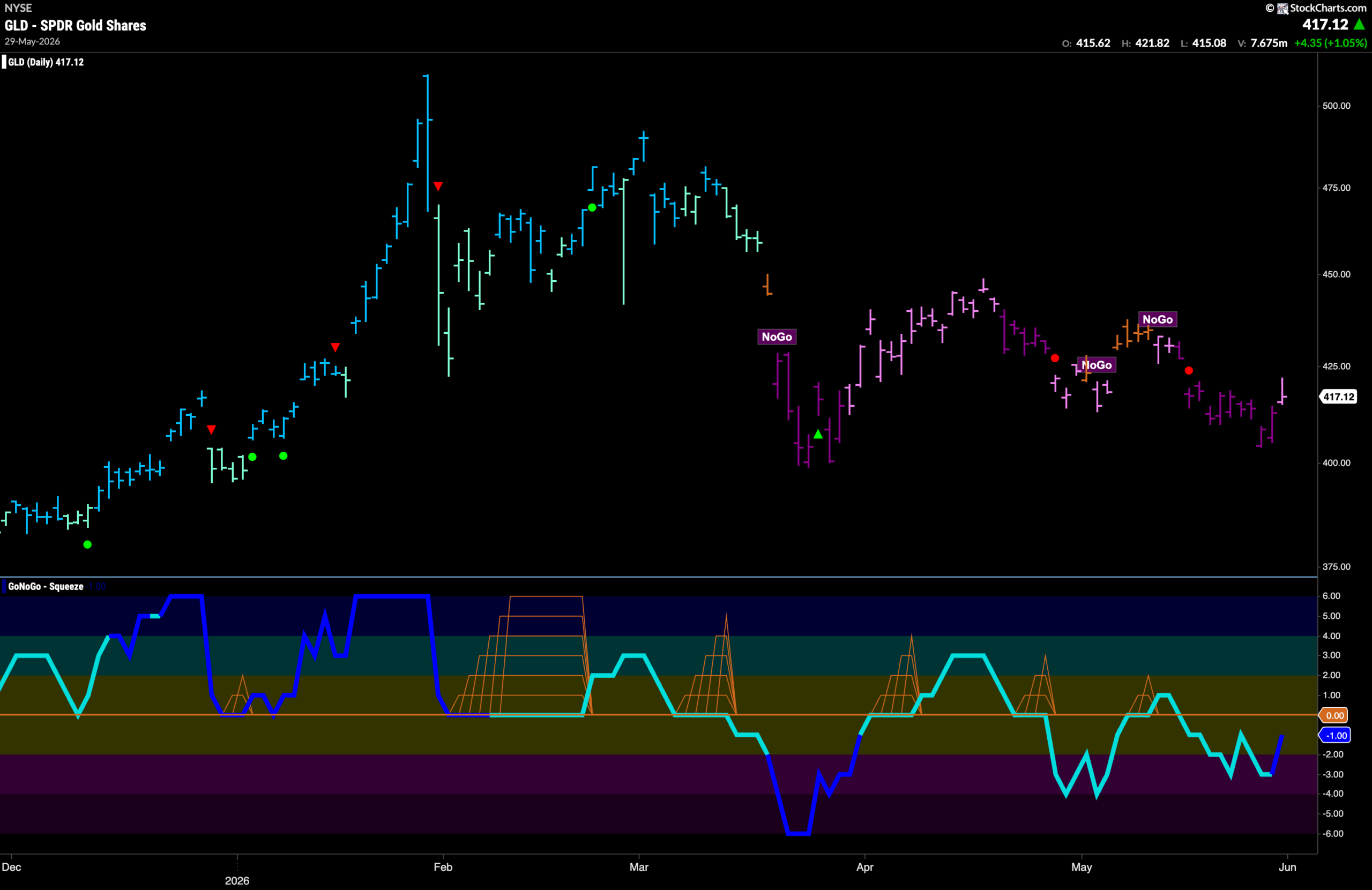
Task: Click the 450.00 price axis label
Action: pyautogui.click(x=1336, y=274)
